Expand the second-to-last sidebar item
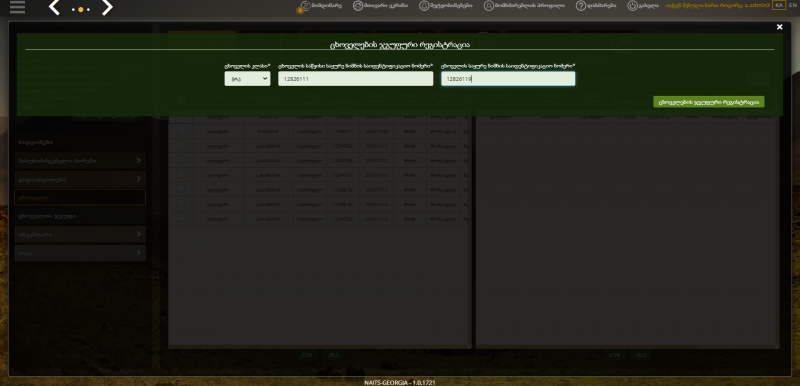The width and height of the screenshot is (800, 386). 80,235
